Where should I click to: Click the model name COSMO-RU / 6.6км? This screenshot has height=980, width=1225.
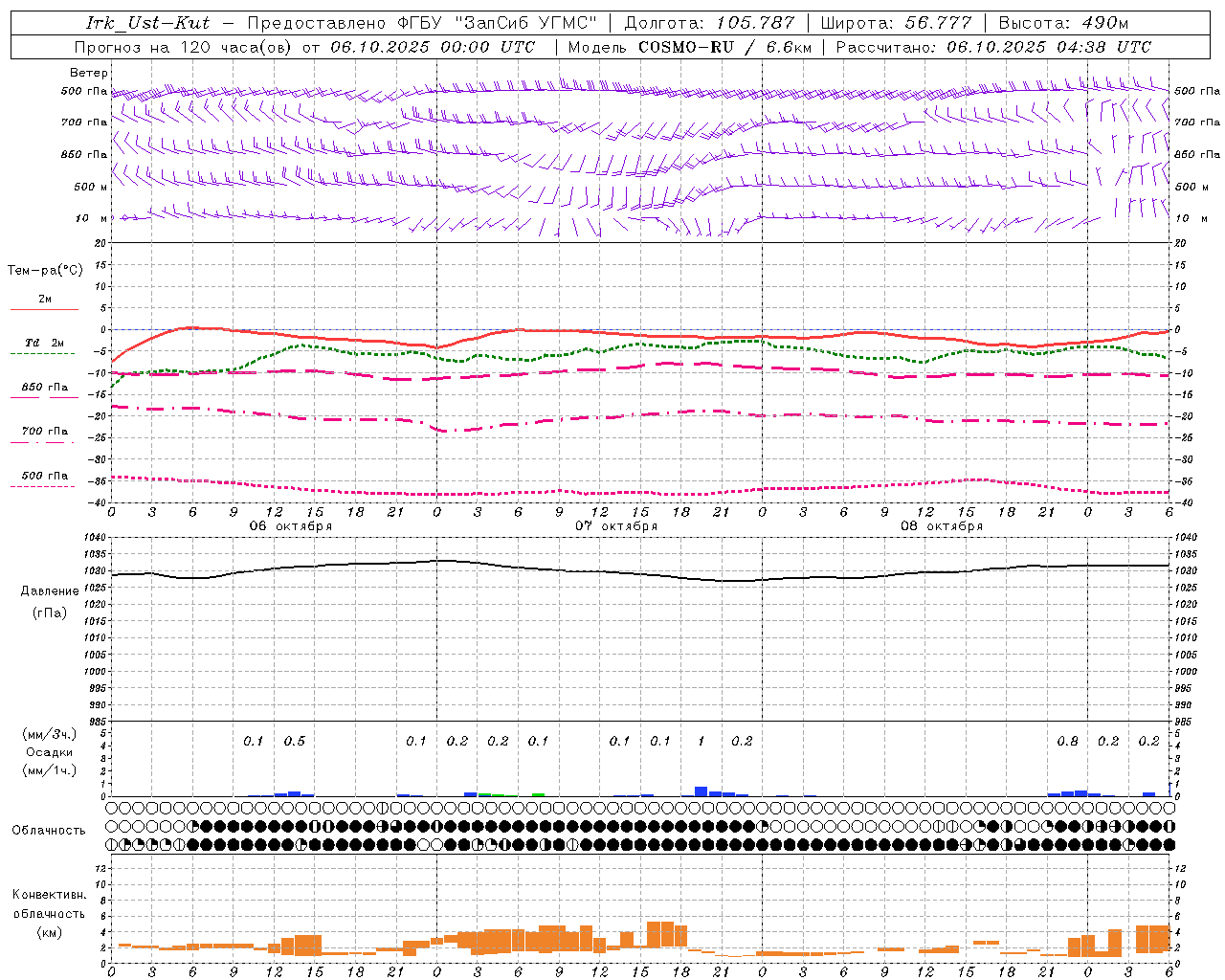click(x=725, y=47)
